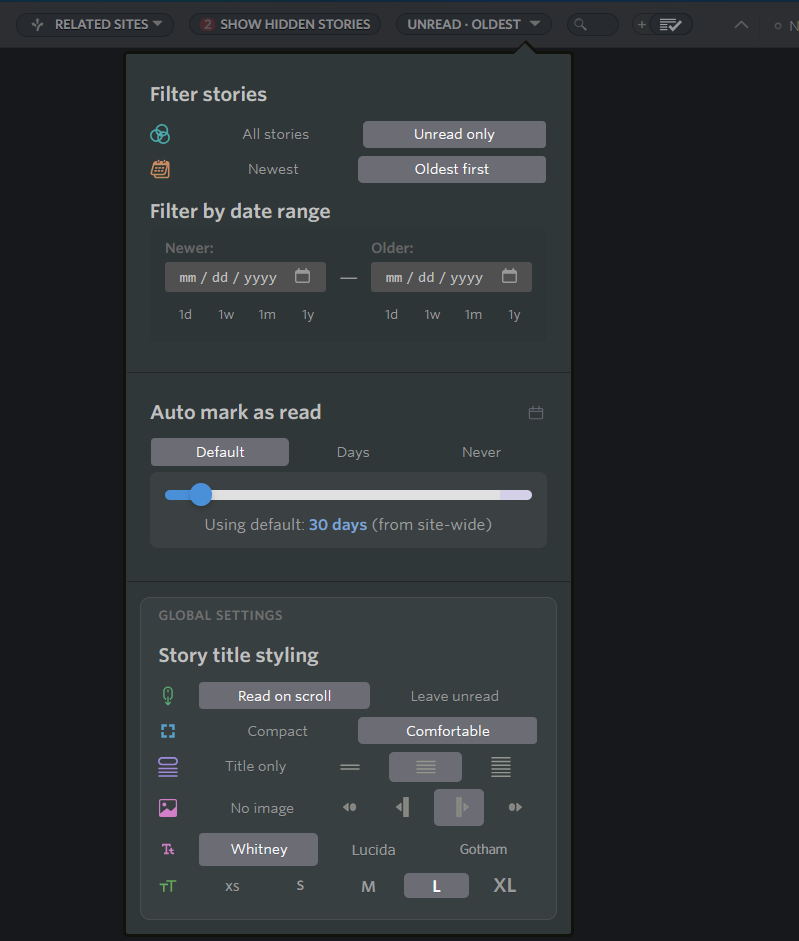Choose the four-line content preview icon
799x941 pixels.
(x=501, y=767)
